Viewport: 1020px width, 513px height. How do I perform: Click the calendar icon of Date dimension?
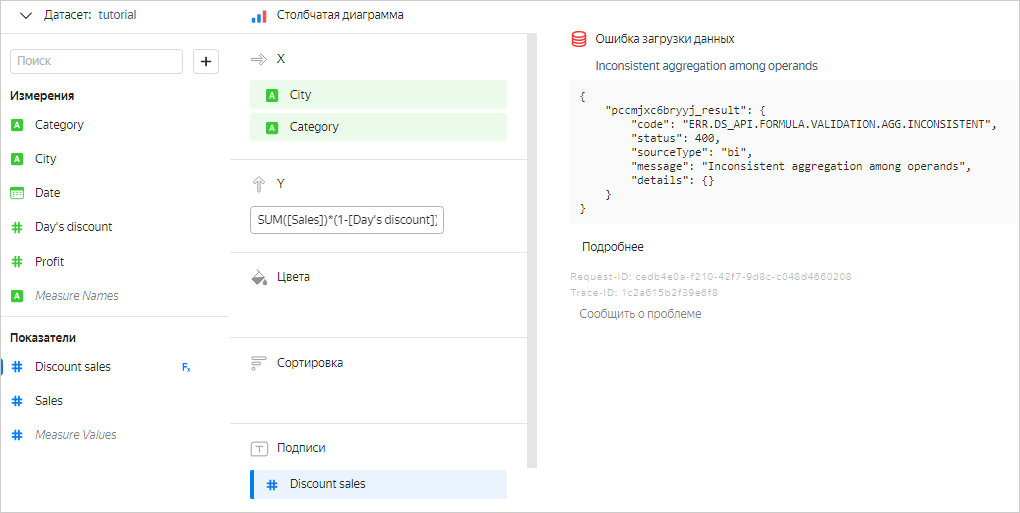17,193
